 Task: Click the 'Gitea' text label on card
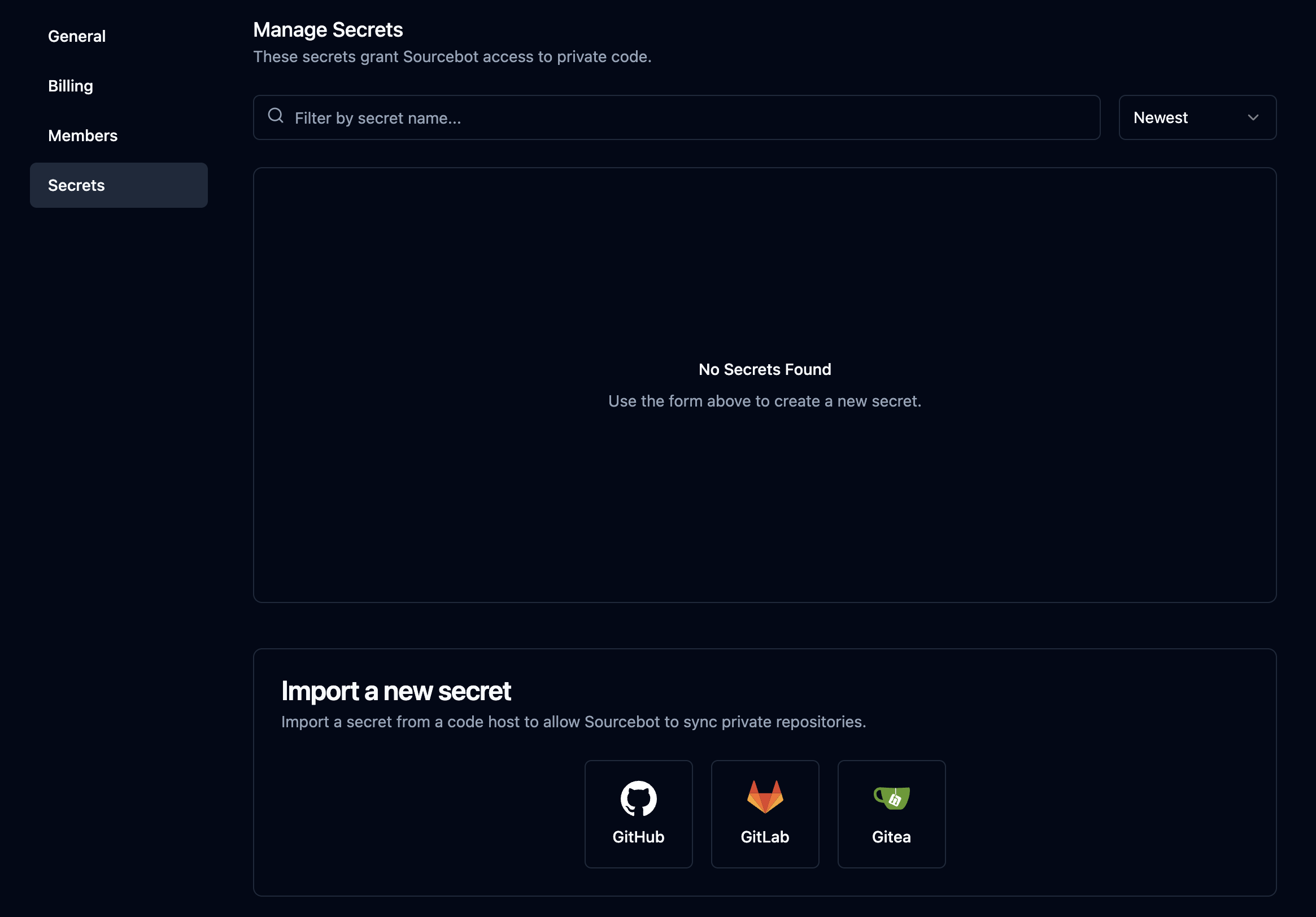(891, 837)
